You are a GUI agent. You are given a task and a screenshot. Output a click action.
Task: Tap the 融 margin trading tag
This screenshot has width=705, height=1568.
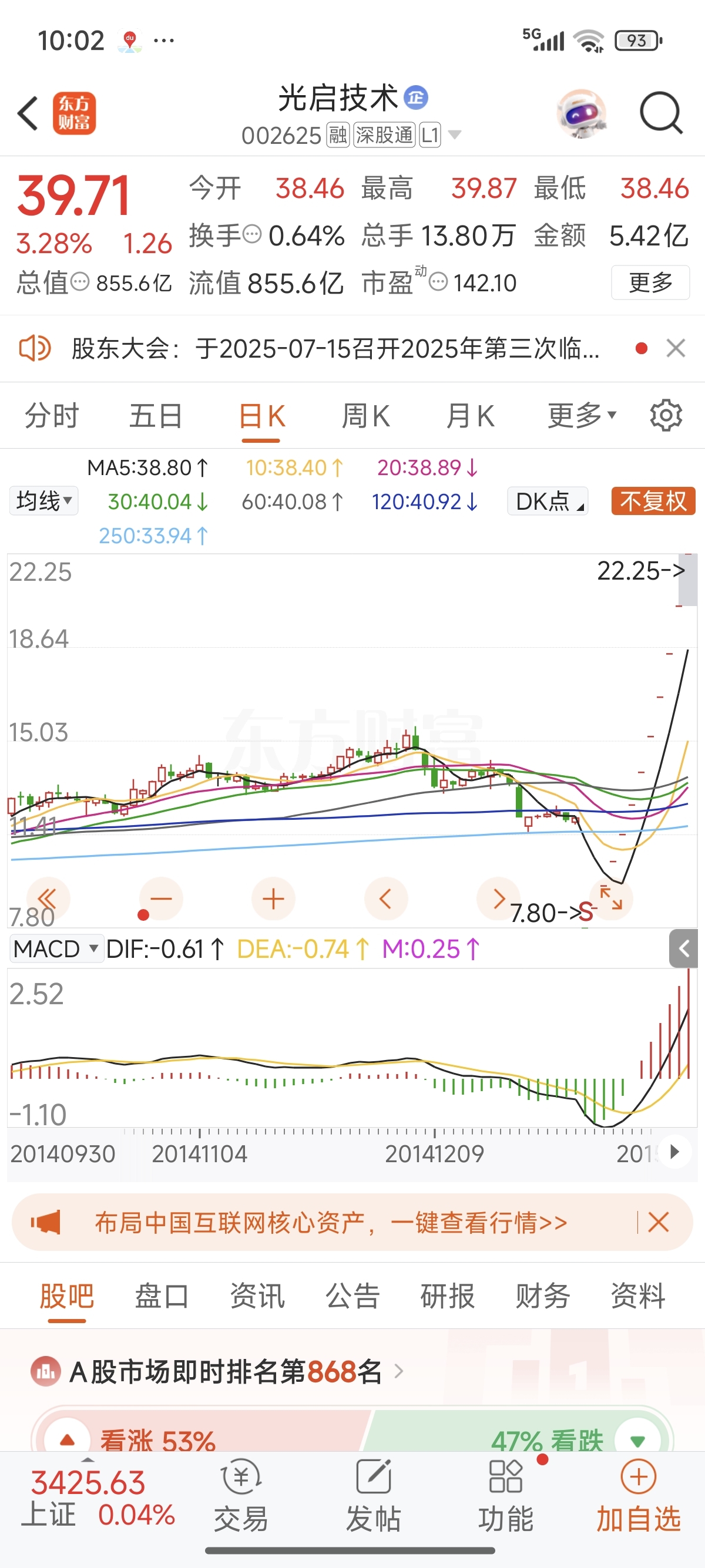[338, 134]
